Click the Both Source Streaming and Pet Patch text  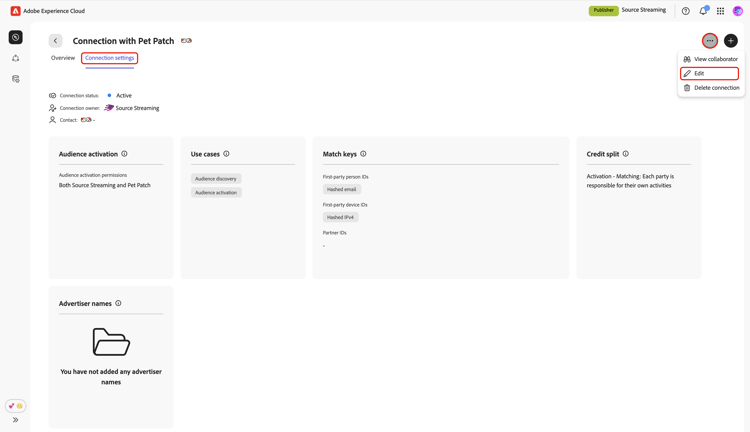(x=105, y=185)
